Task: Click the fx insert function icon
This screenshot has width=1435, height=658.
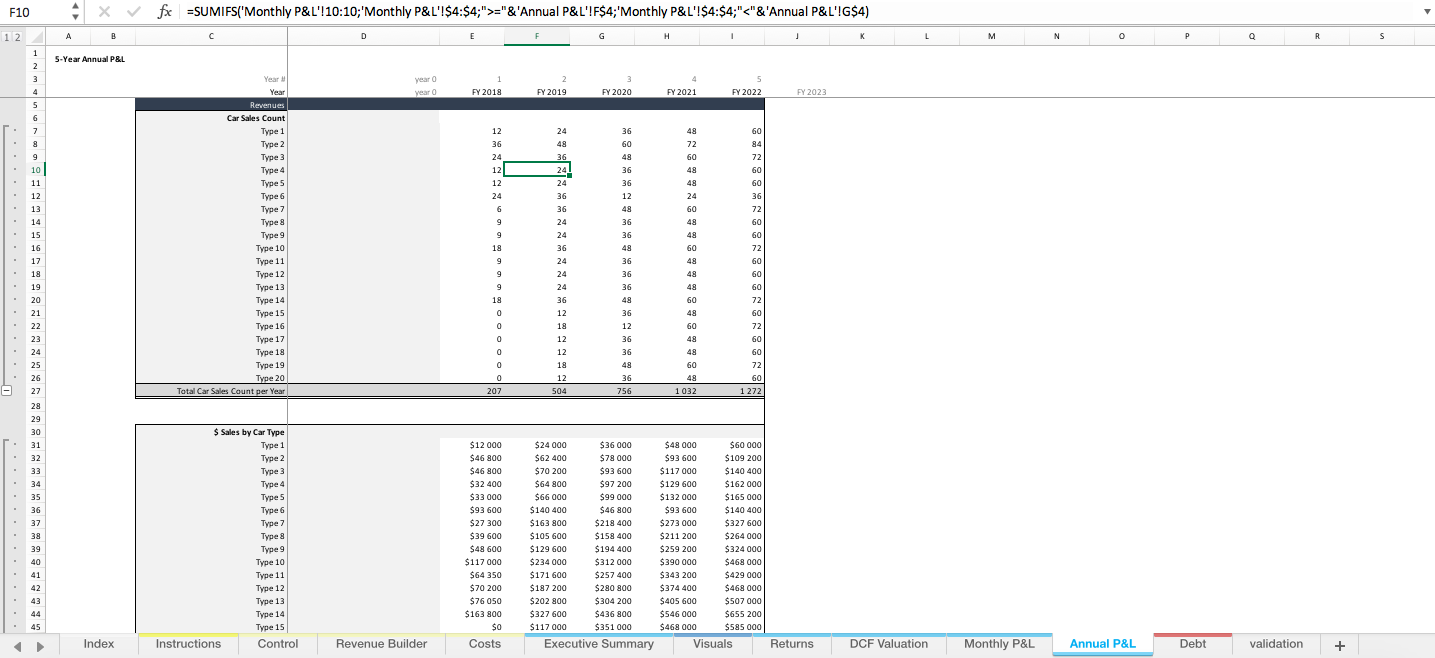Action: 164,12
